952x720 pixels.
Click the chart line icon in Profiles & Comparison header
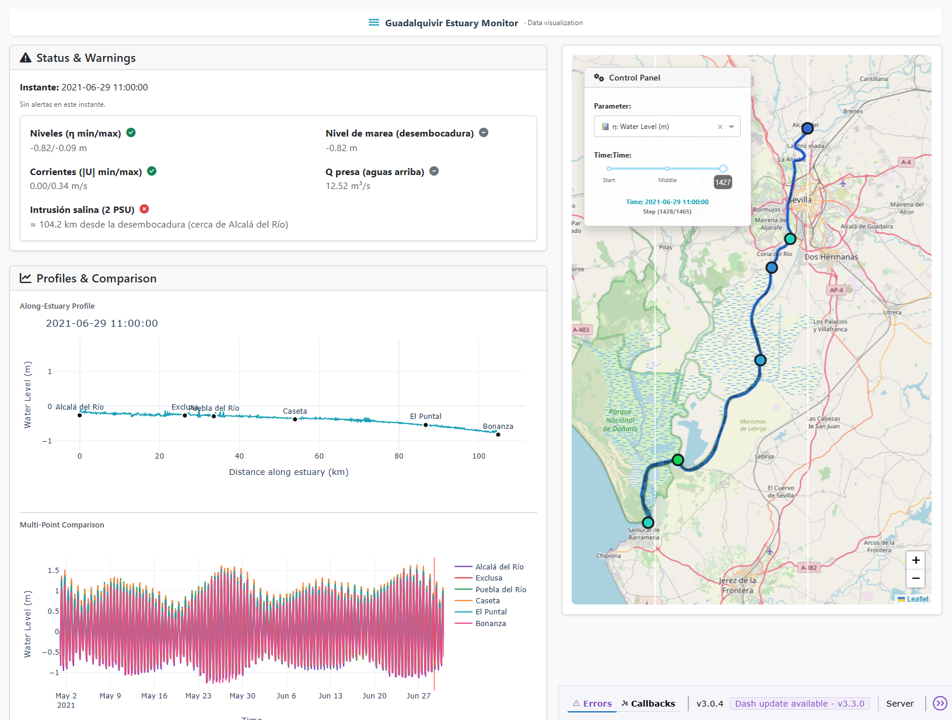(26, 278)
